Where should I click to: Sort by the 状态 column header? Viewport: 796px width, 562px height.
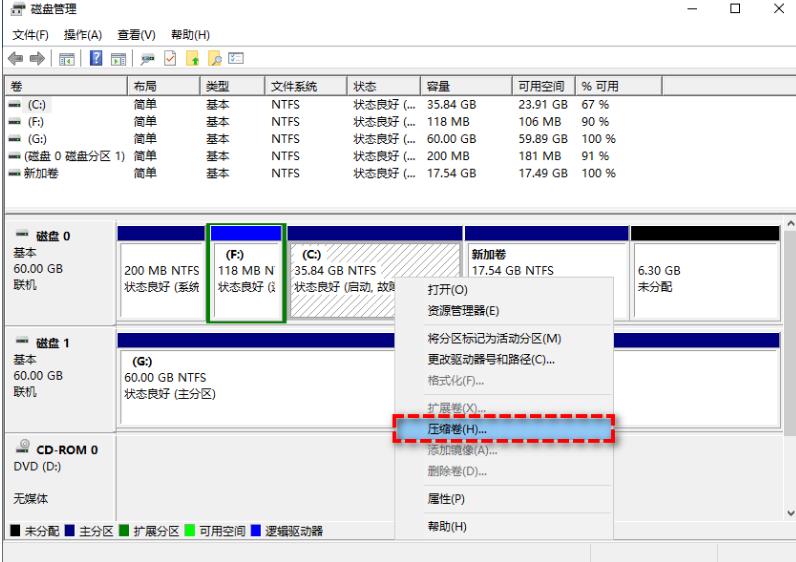pyautogui.click(x=384, y=86)
